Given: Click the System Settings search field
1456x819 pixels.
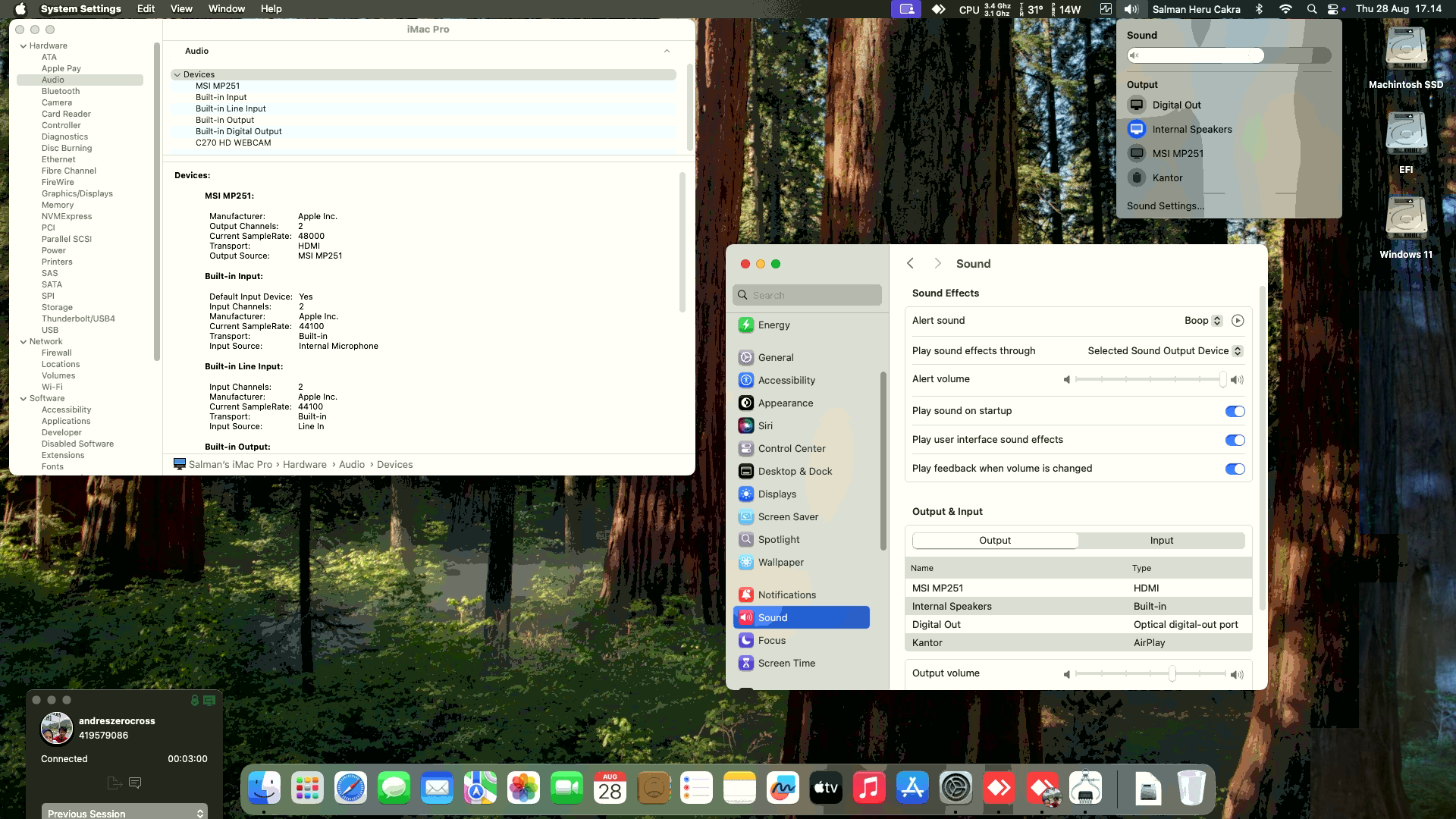Looking at the screenshot, I should 807,295.
